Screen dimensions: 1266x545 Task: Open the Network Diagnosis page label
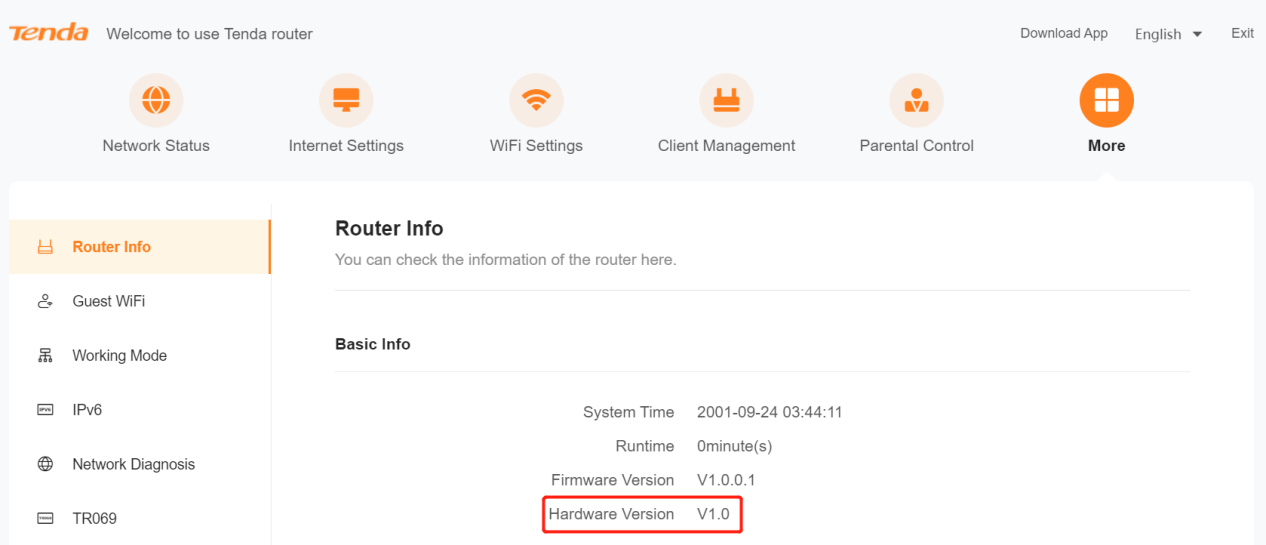[133, 464]
